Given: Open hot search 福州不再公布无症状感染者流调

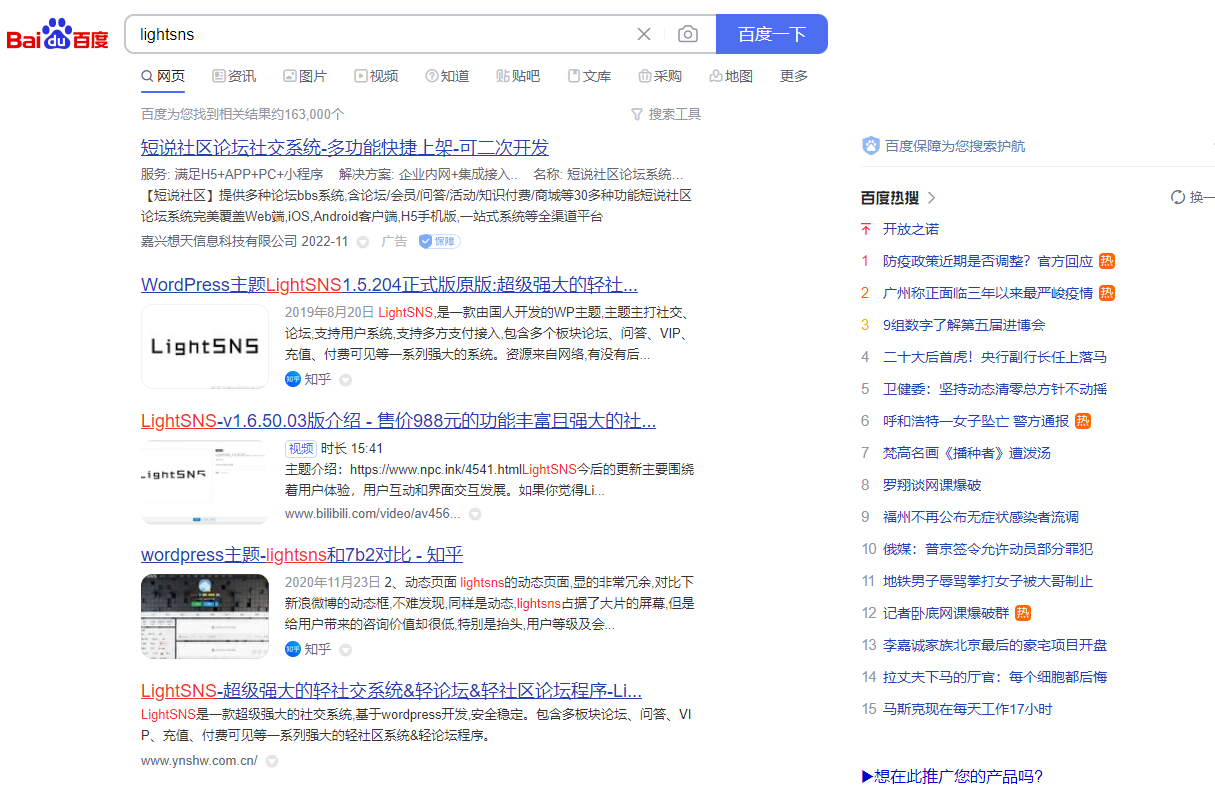Looking at the screenshot, I should pyautogui.click(x=981, y=517).
